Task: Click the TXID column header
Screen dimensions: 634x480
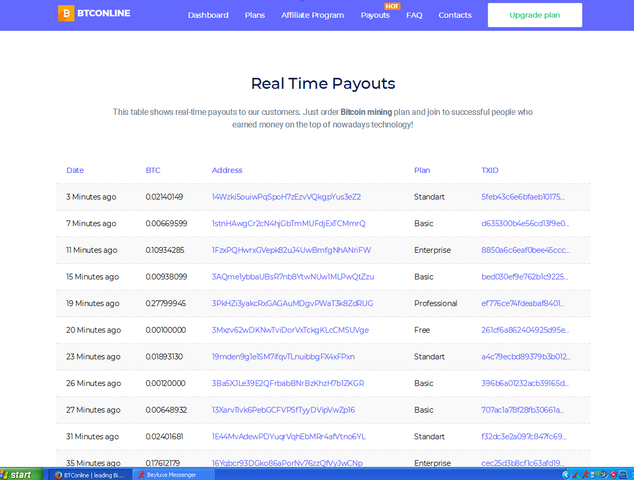Action: pos(490,170)
